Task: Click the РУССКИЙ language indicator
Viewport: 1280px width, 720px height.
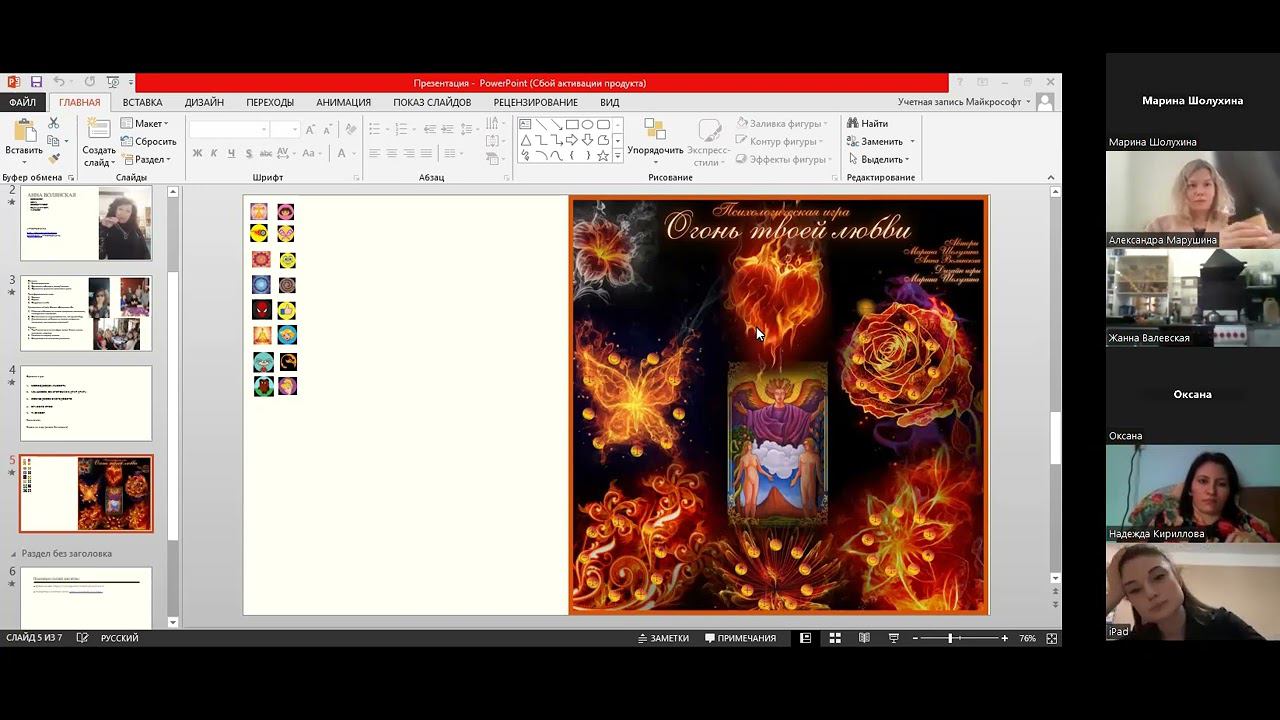Action: 119,638
